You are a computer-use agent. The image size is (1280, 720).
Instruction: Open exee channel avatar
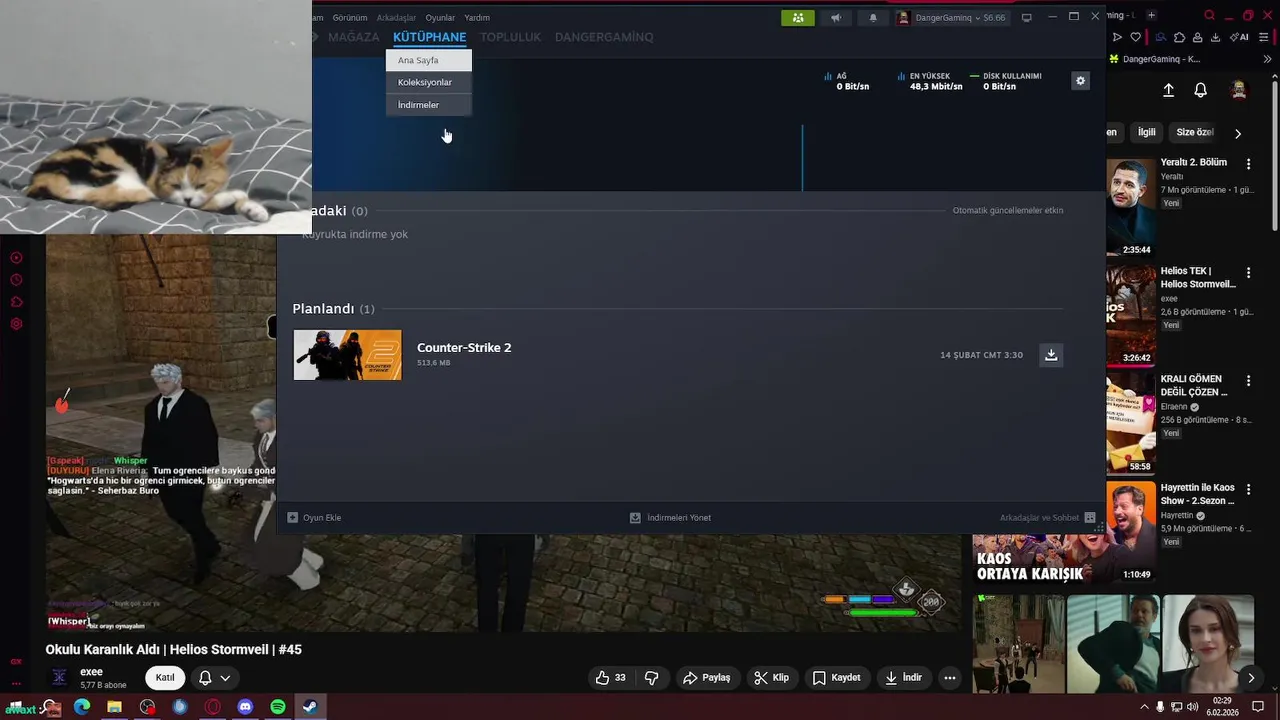[60, 677]
